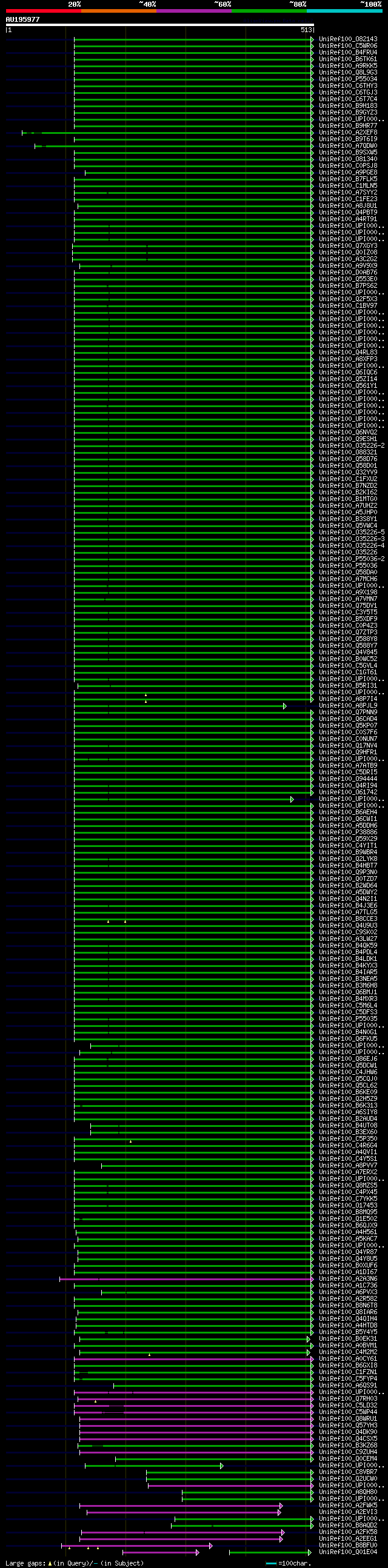Select the UniRef100_A4RT91 label

[x=348, y=219]
